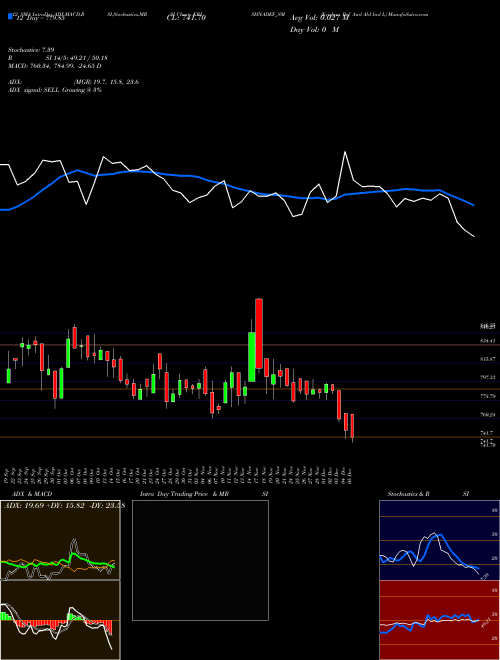Click the 797.33 price axis label
The width and height of the screenshot is (500, 660).
pos(488,378)
